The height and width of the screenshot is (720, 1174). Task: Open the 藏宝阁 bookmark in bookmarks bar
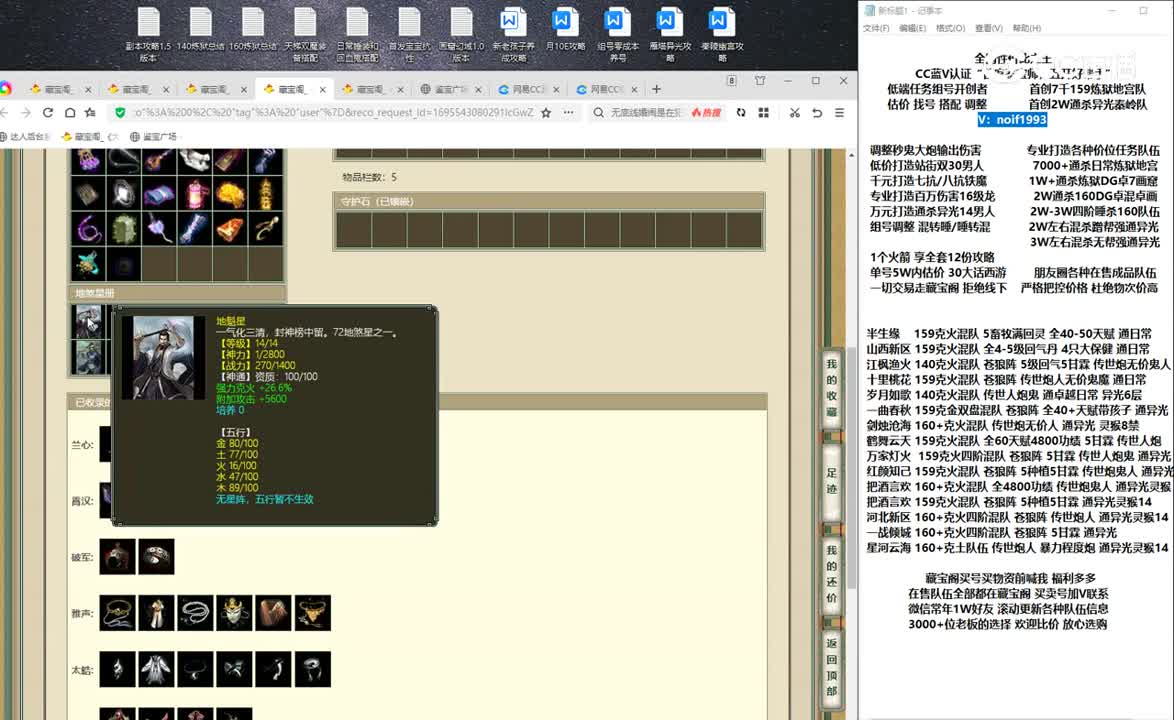[x=89, y=137]
